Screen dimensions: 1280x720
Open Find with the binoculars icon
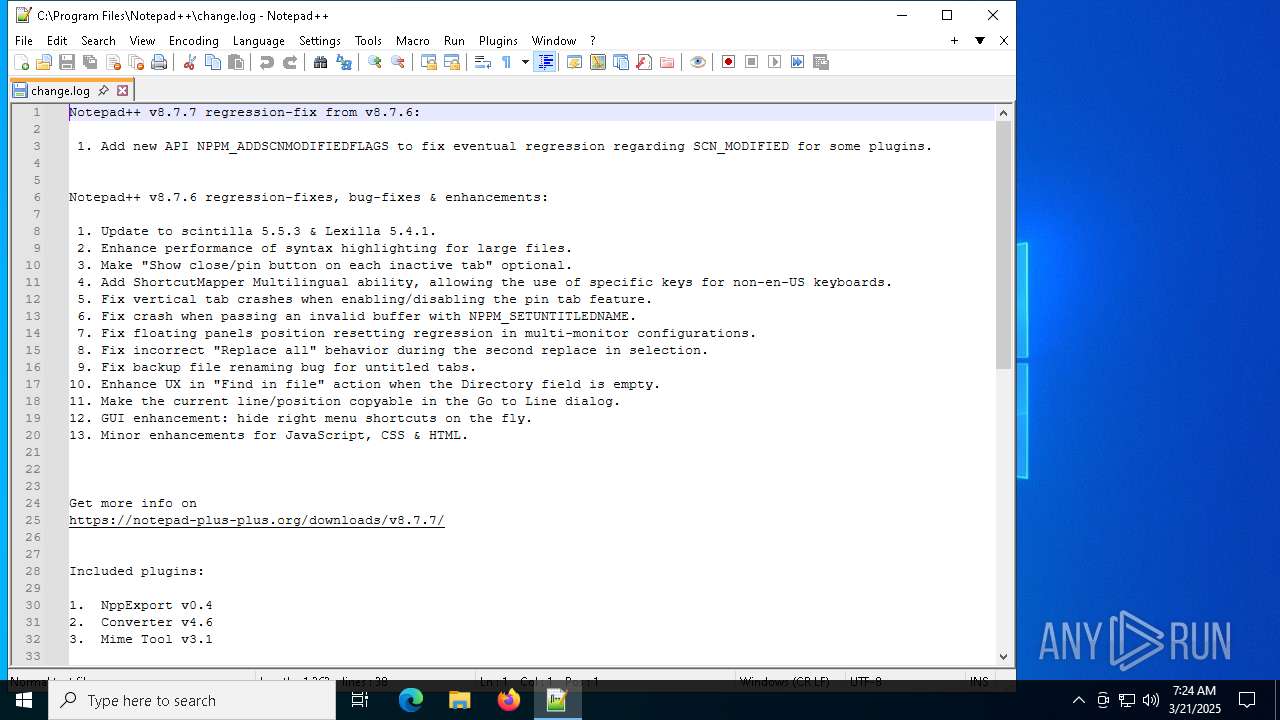pyautogui.click(x=320, y=62)
